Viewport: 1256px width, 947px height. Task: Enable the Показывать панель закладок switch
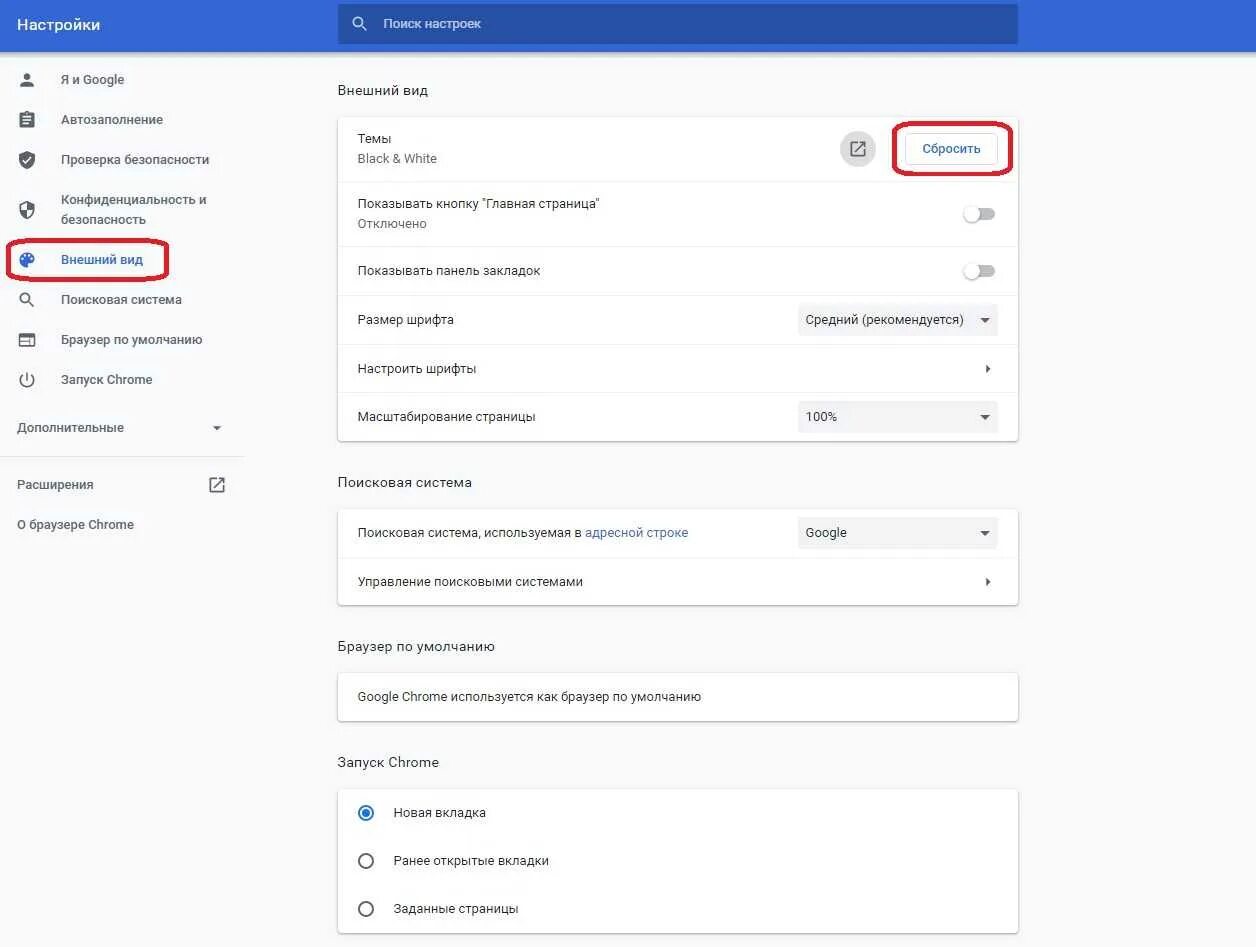pyautogui.click(x=979, y=271)
